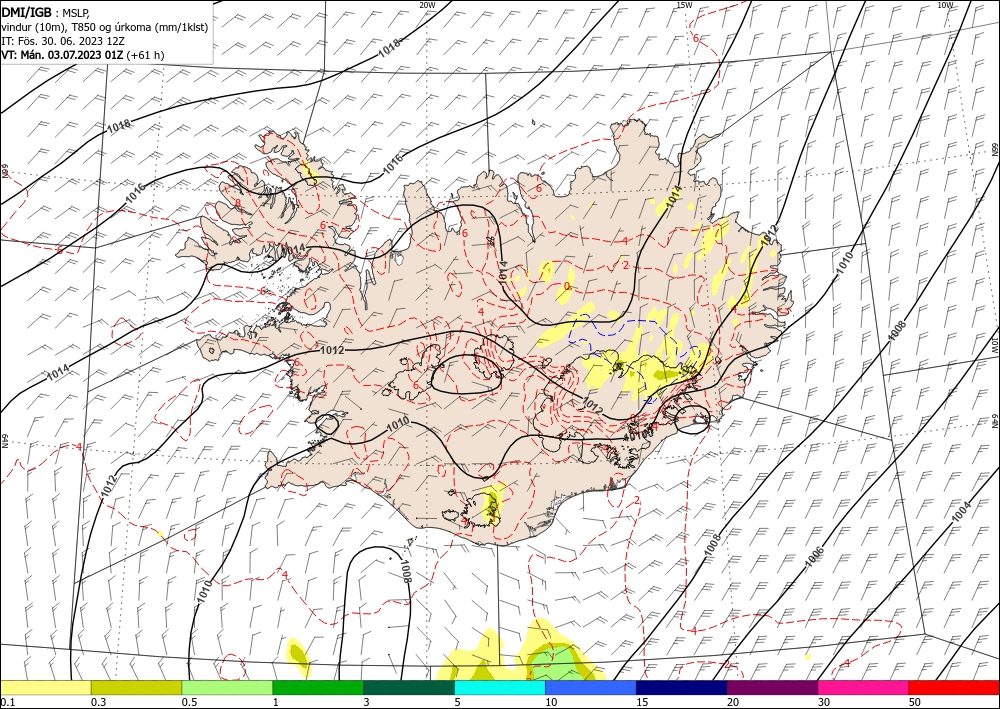This screenshot has width=1000, height=709.
Task: Click legend value label '0.3'
Action: 98,702
